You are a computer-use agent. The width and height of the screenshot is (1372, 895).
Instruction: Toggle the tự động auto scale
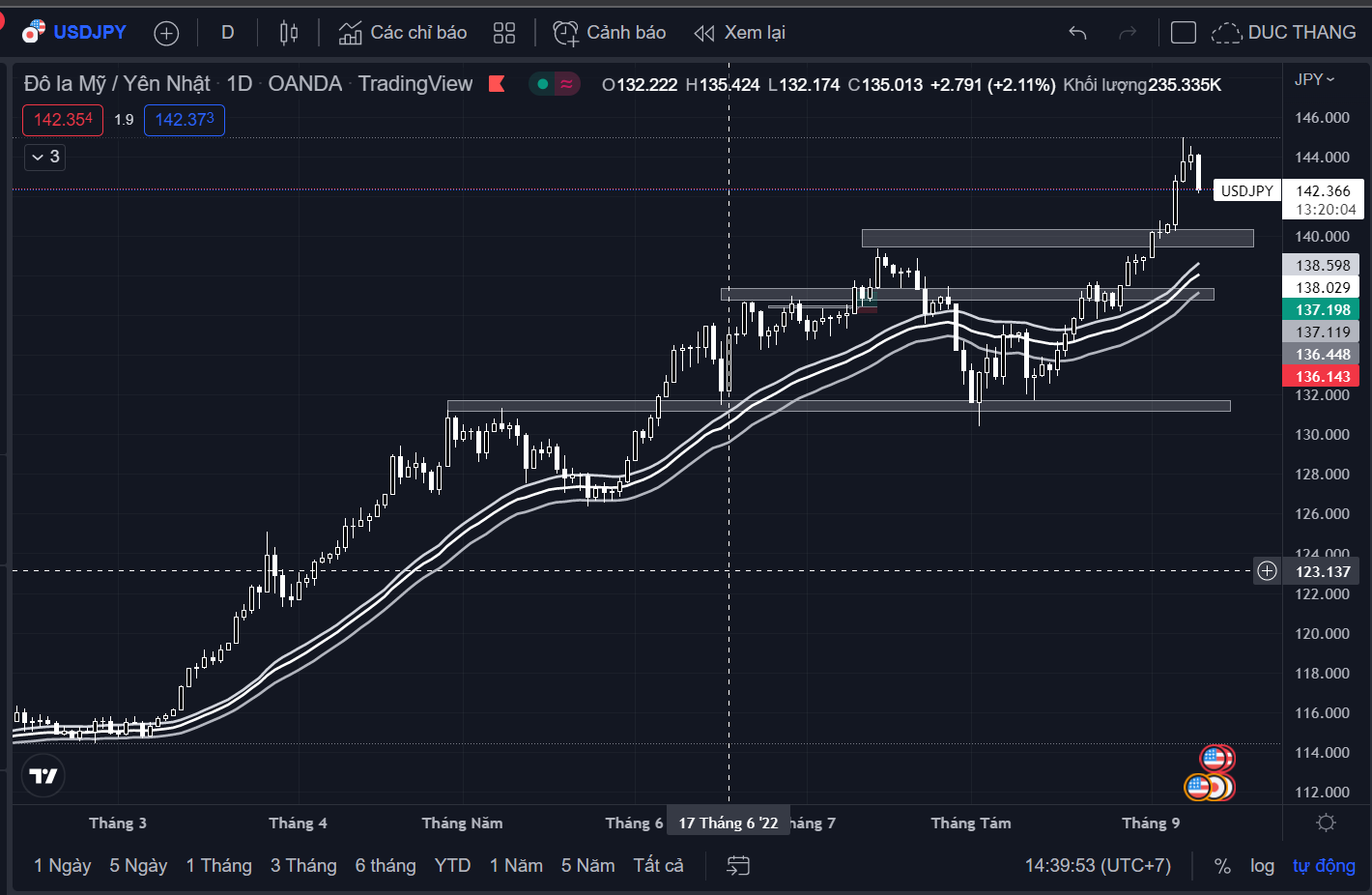coord(1324,866)
